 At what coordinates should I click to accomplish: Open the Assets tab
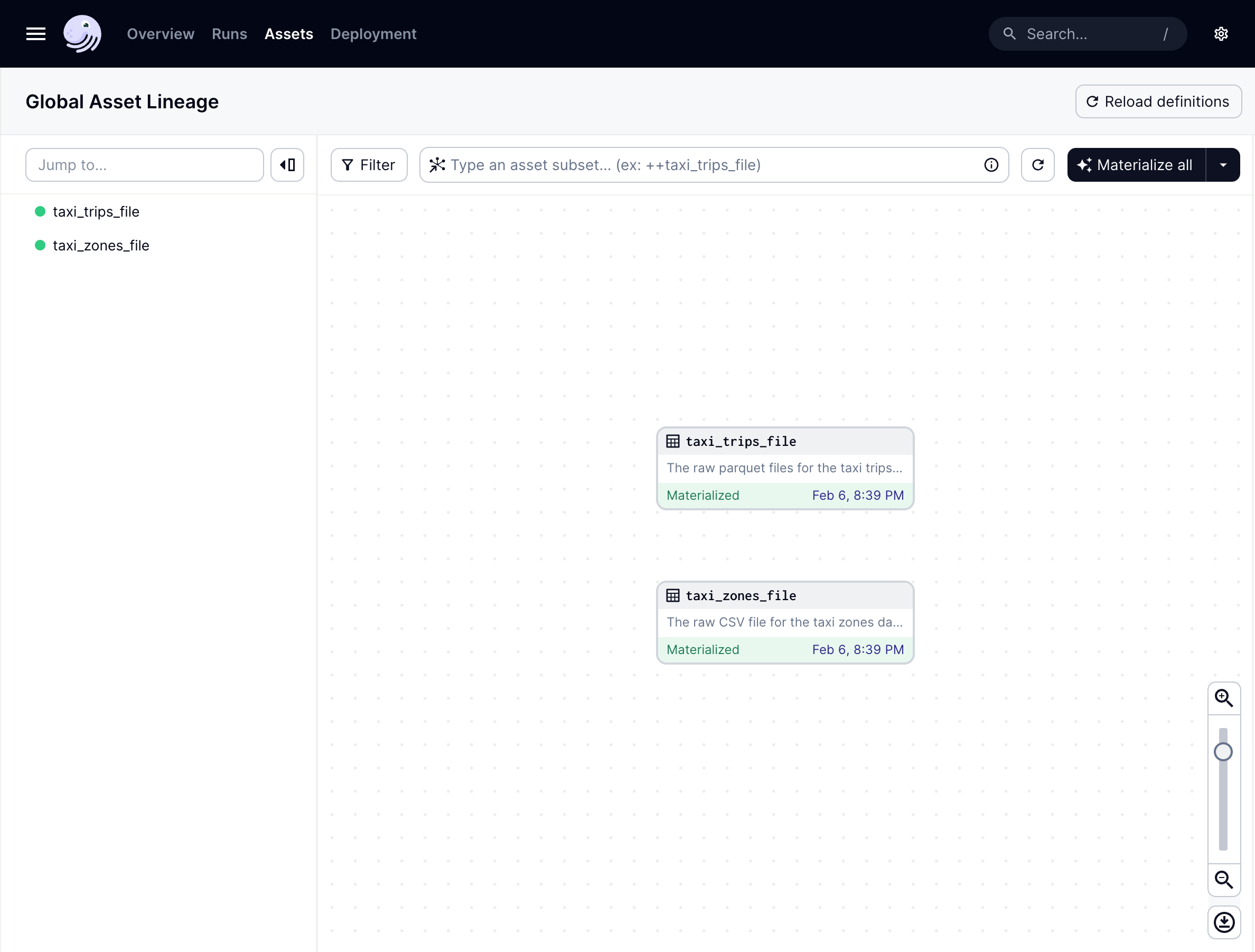tap(289, 34)
